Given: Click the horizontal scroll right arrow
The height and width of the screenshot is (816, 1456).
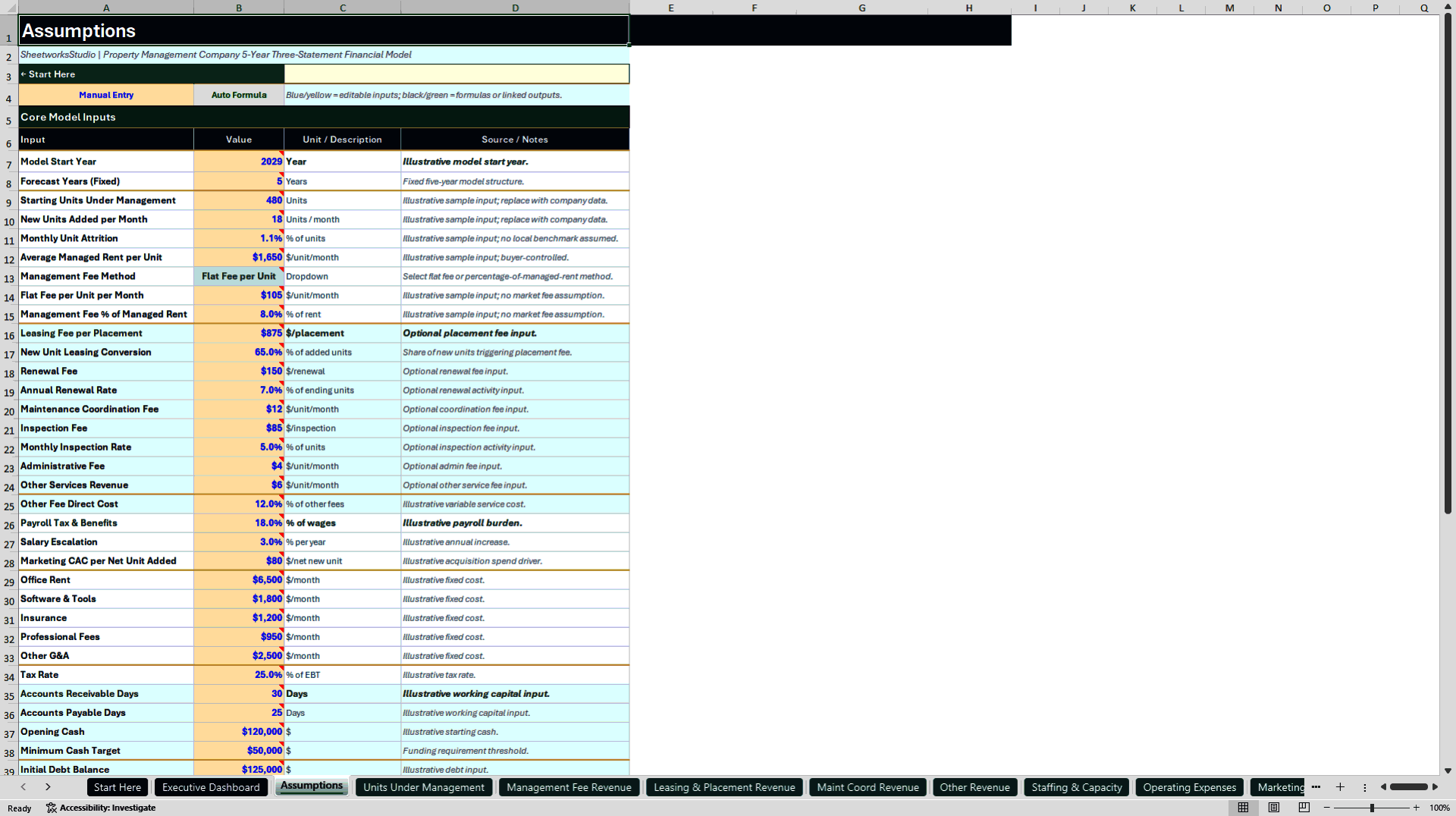Looking at the screenshot, I should coord(1435,787).
